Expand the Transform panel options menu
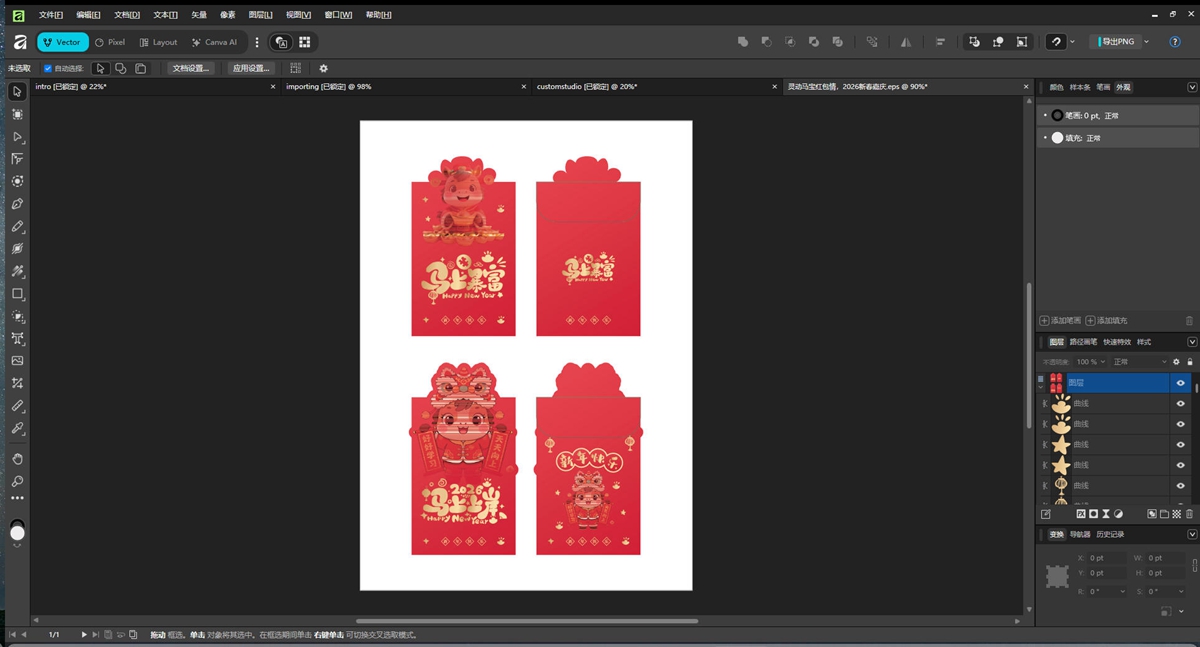Viewport: 1200px width, 647px height. (1192, 535)
